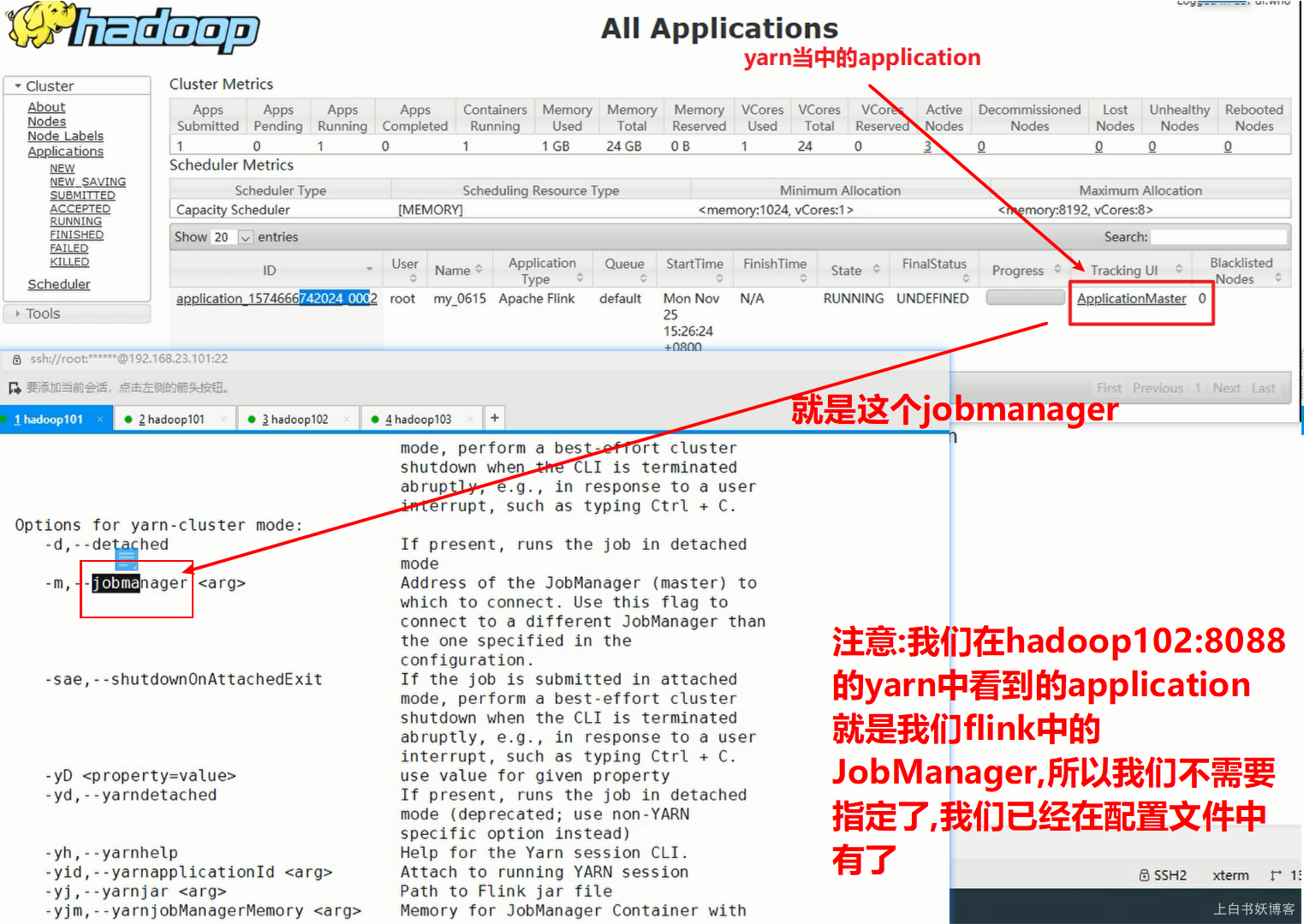The image size is (1304, 924).
Task: Close the 4 hadoop103 tab
Action: pyautogui.click(x=470, y=419)
